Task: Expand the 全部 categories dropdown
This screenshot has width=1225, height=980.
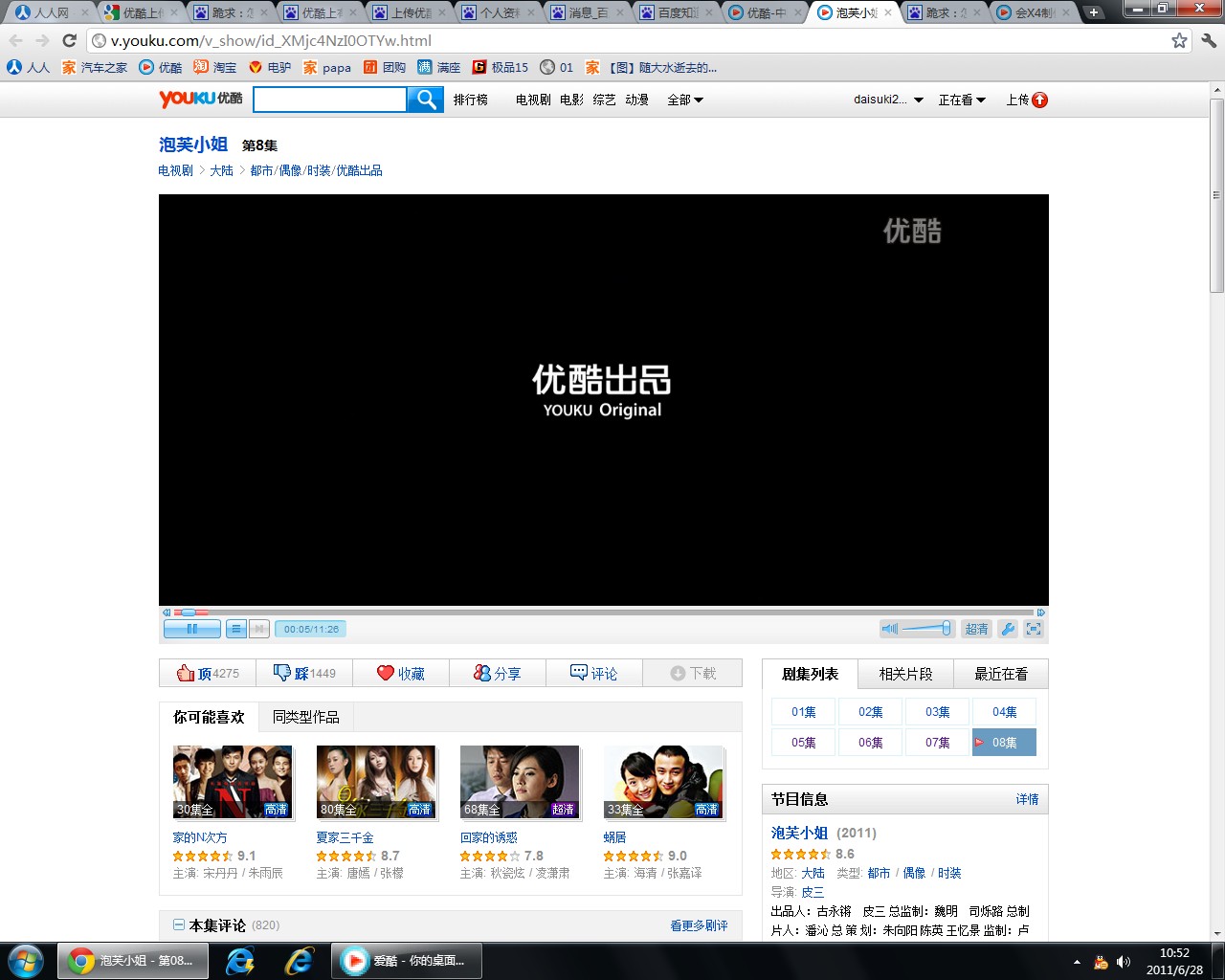Action: pos(685,100)
